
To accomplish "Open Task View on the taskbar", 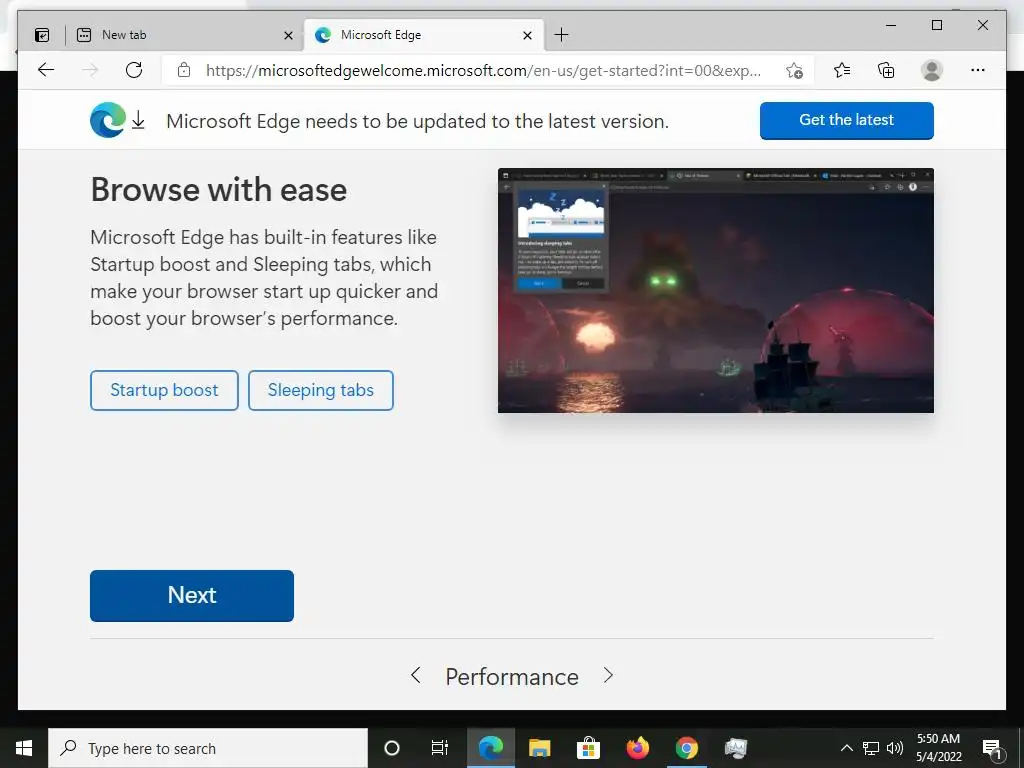I will click(440, 748).
